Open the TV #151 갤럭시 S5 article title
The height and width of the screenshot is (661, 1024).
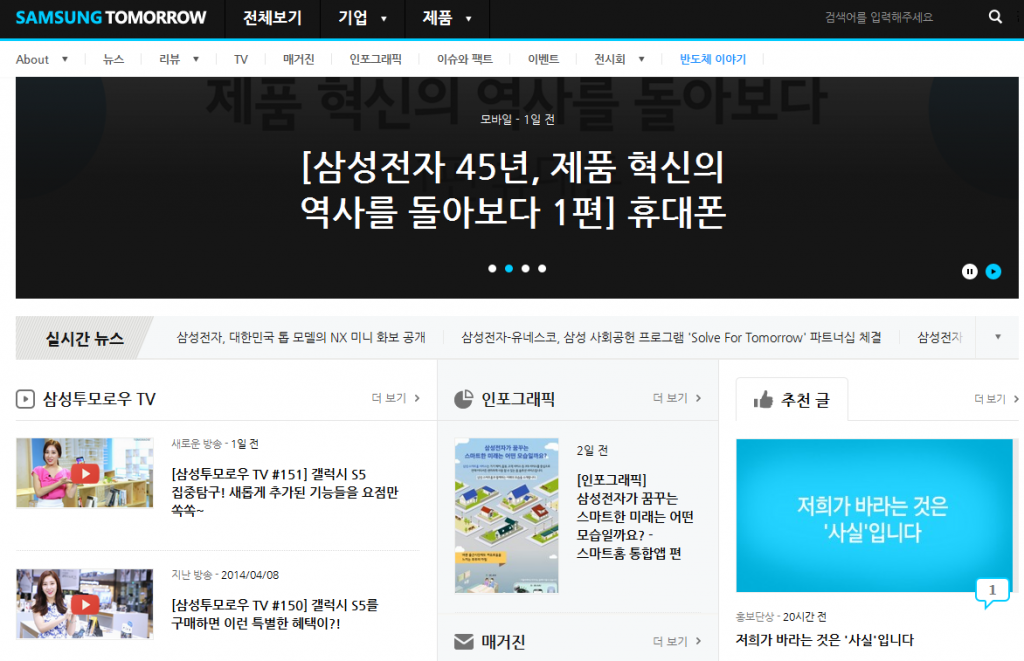[285, 492]
